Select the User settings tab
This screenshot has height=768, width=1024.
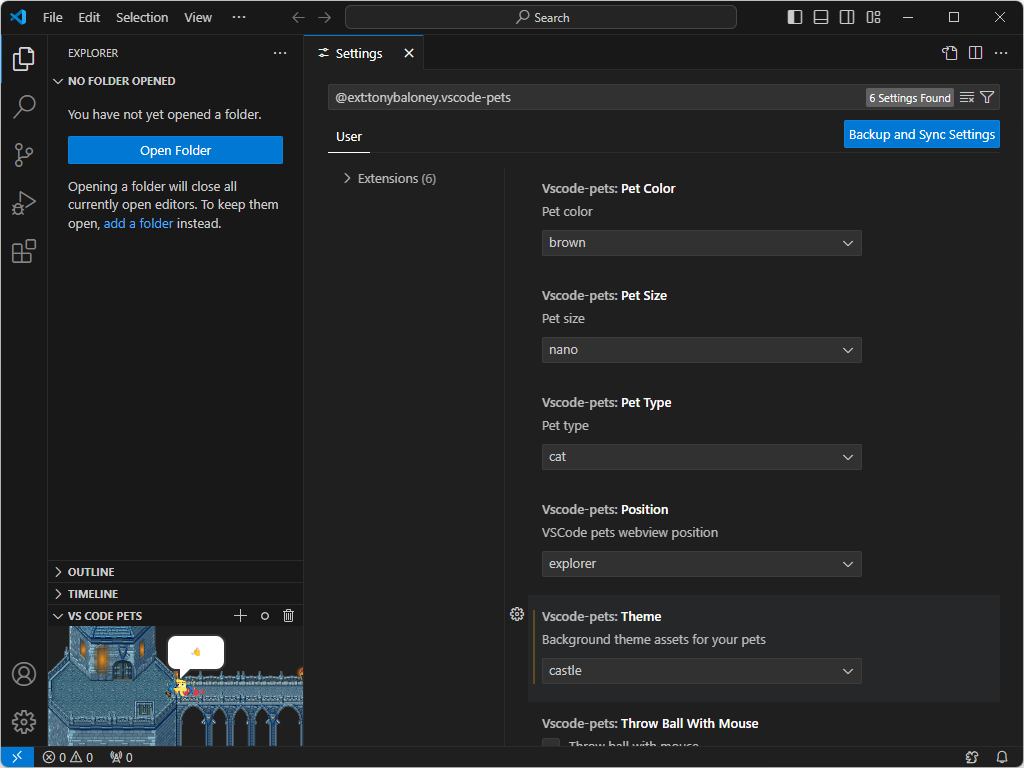coord(349,136)
